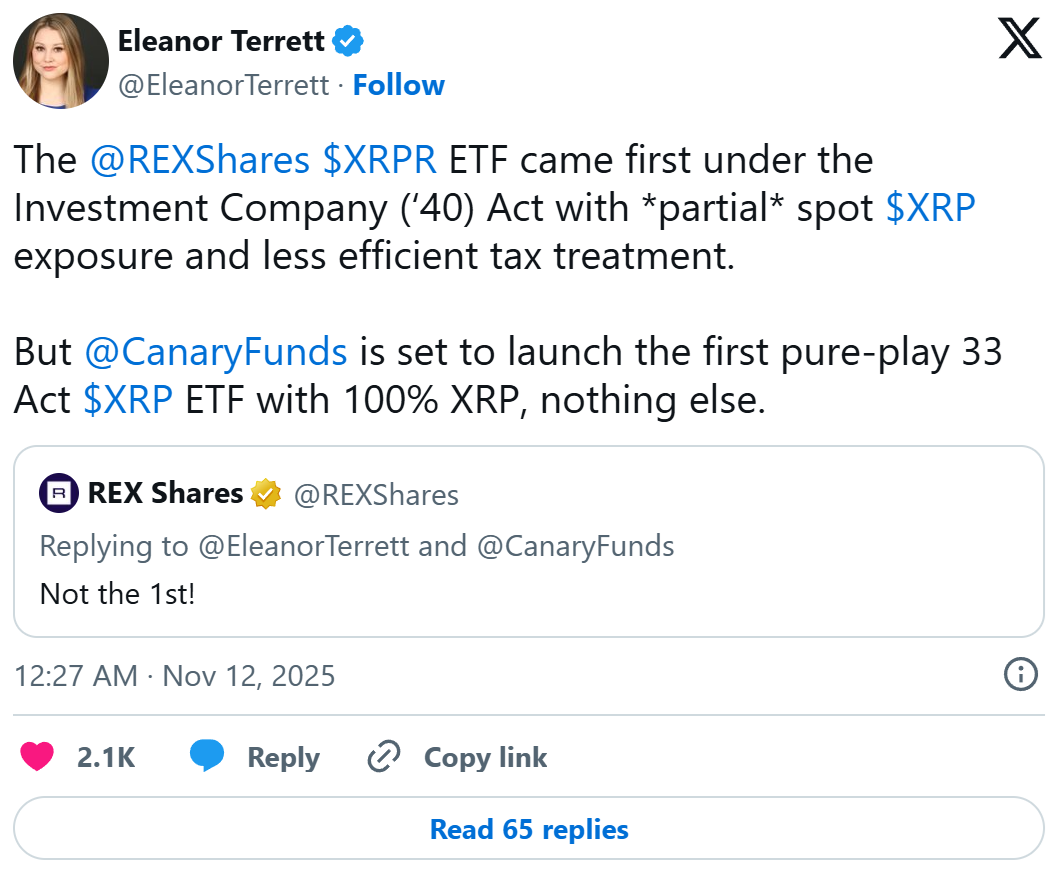
Task: Open Eleanor Terrett's profile photo
Action: coord(61,61)
